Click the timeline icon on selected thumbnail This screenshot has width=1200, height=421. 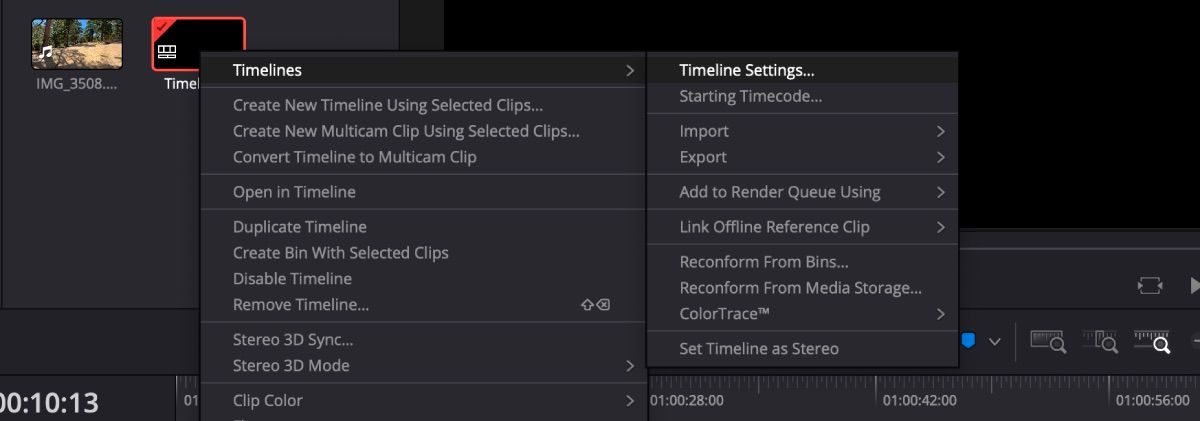[x=167, y=51]
